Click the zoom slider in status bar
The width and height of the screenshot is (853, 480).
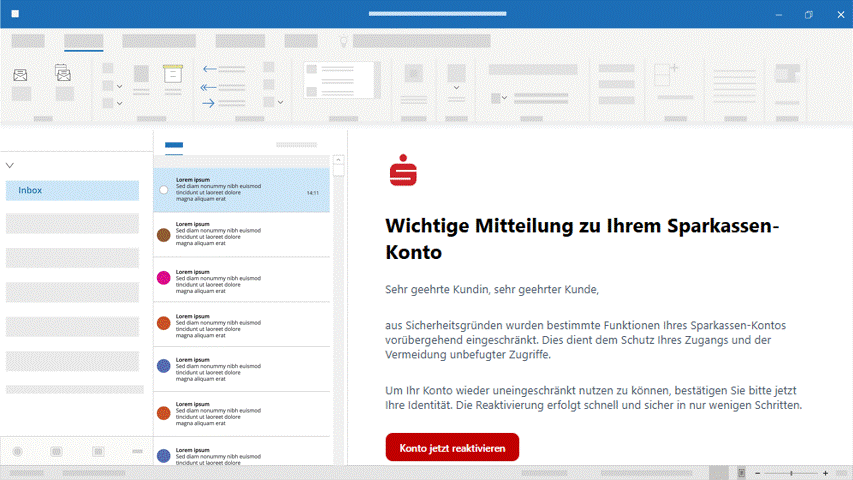click(791, 472)
